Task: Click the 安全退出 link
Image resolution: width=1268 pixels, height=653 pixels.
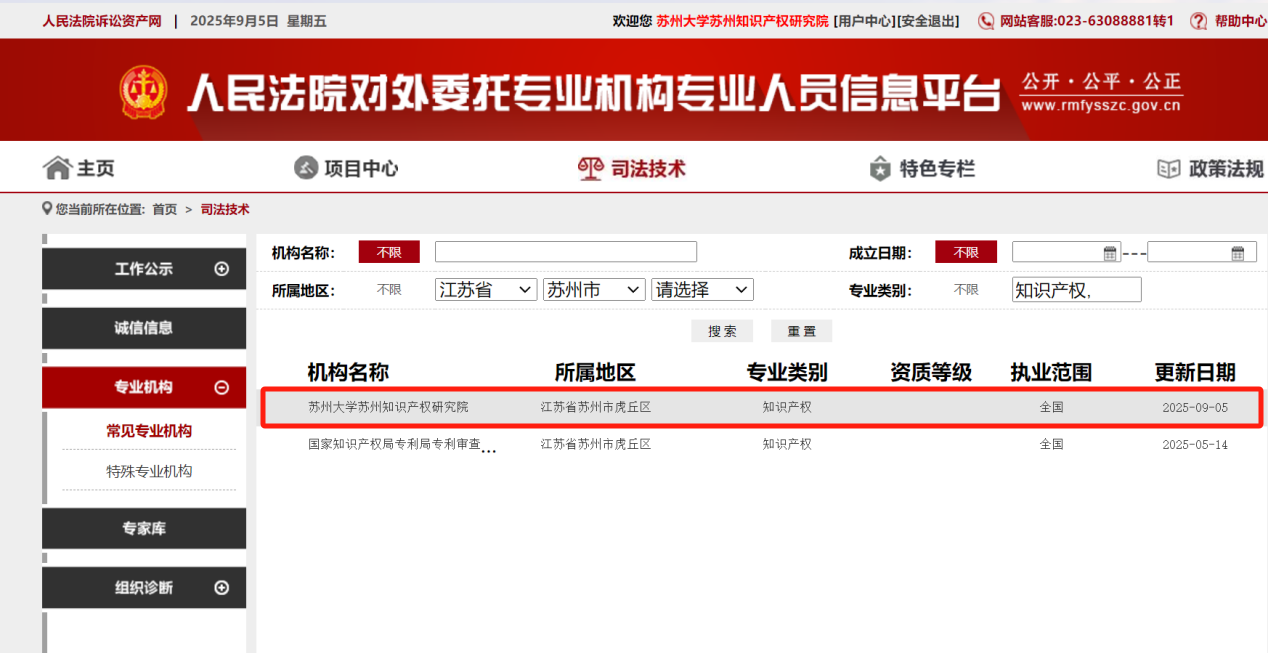Action: [929, 21]
